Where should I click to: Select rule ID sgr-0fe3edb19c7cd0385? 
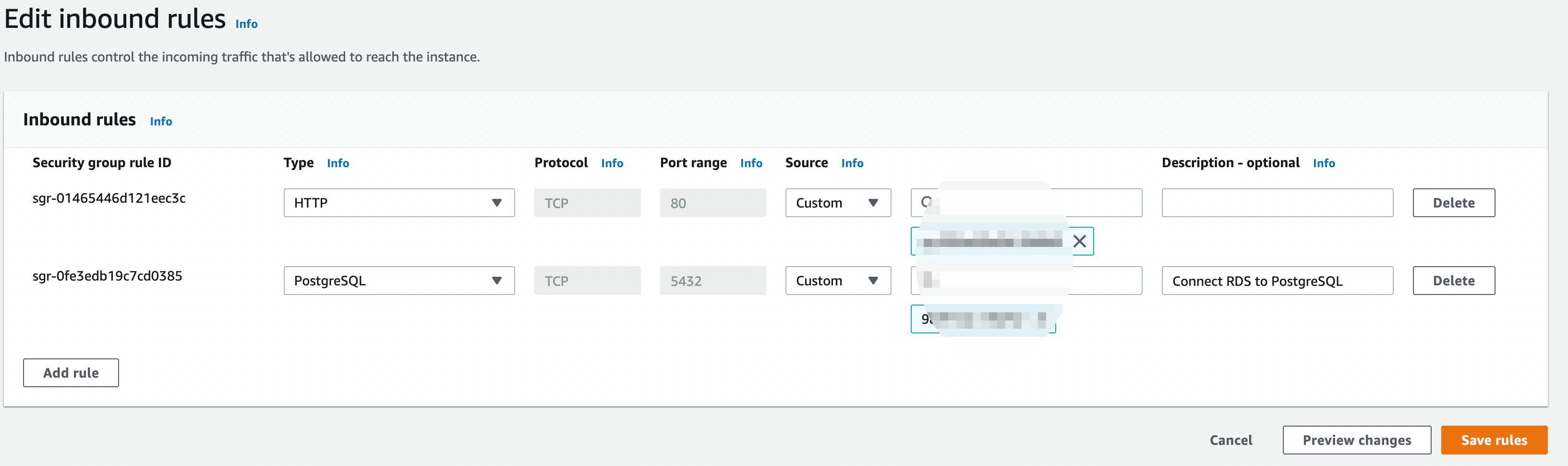click(107, 276)
